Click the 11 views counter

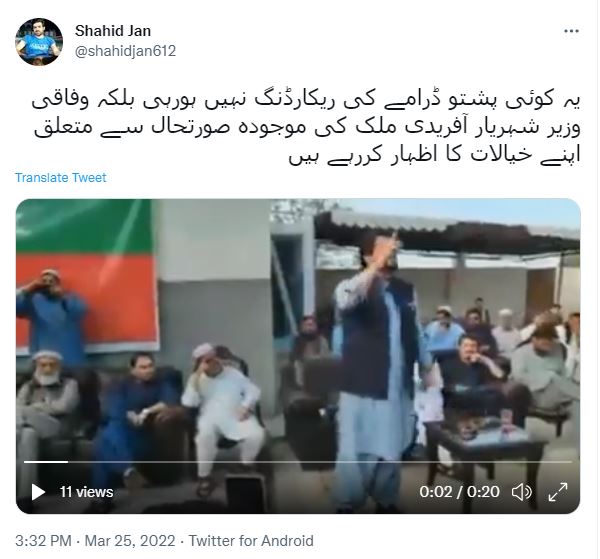pos(86,492)
